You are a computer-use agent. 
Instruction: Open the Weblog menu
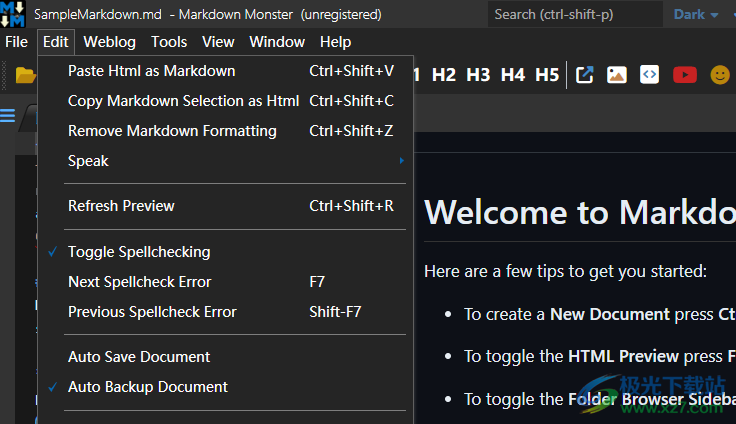coord(109,42)
